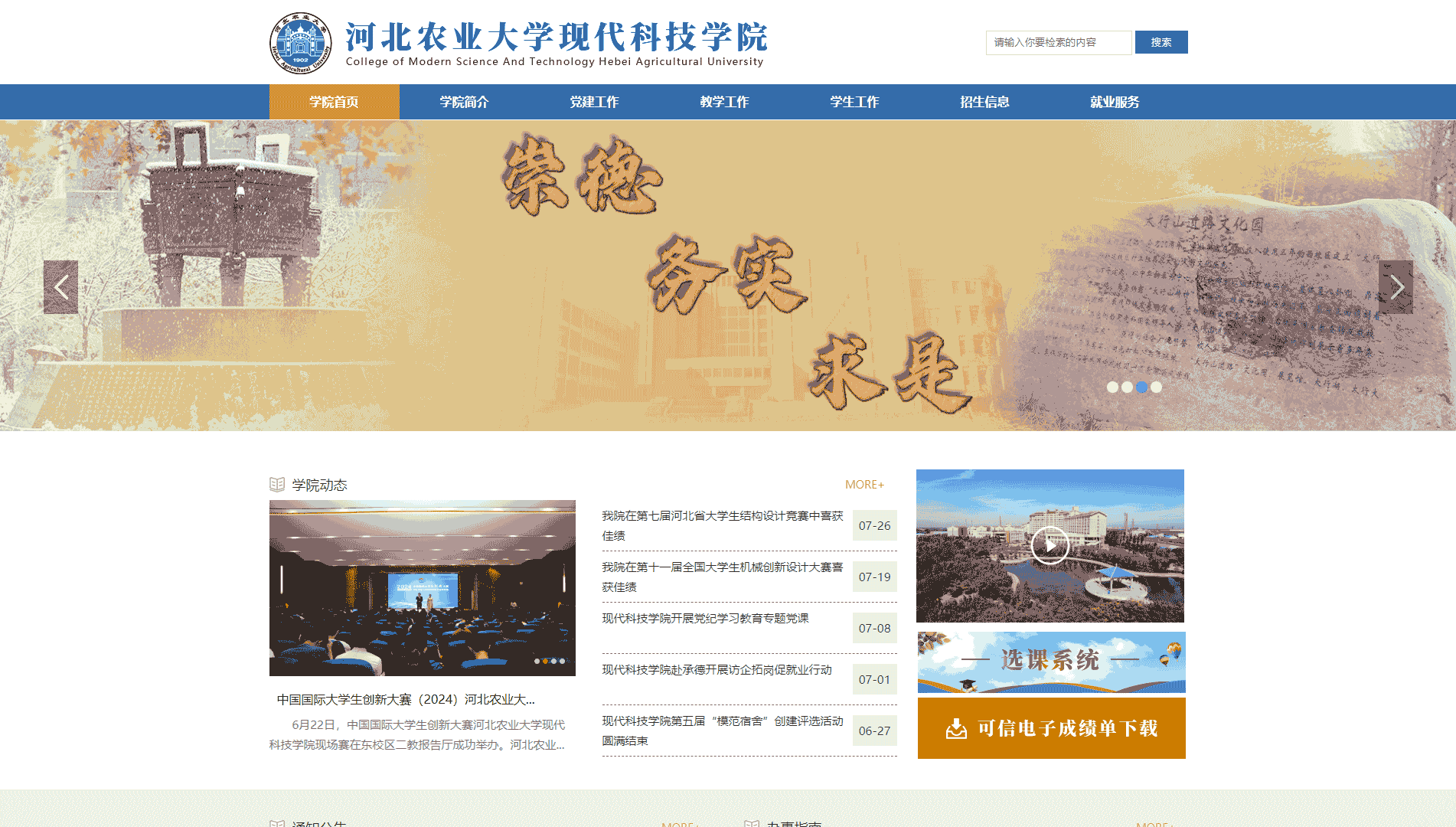The image size is (1456, 827).
Task: Click download icon on 可信电子成绩单下载 banner
Action: point(956,728)
